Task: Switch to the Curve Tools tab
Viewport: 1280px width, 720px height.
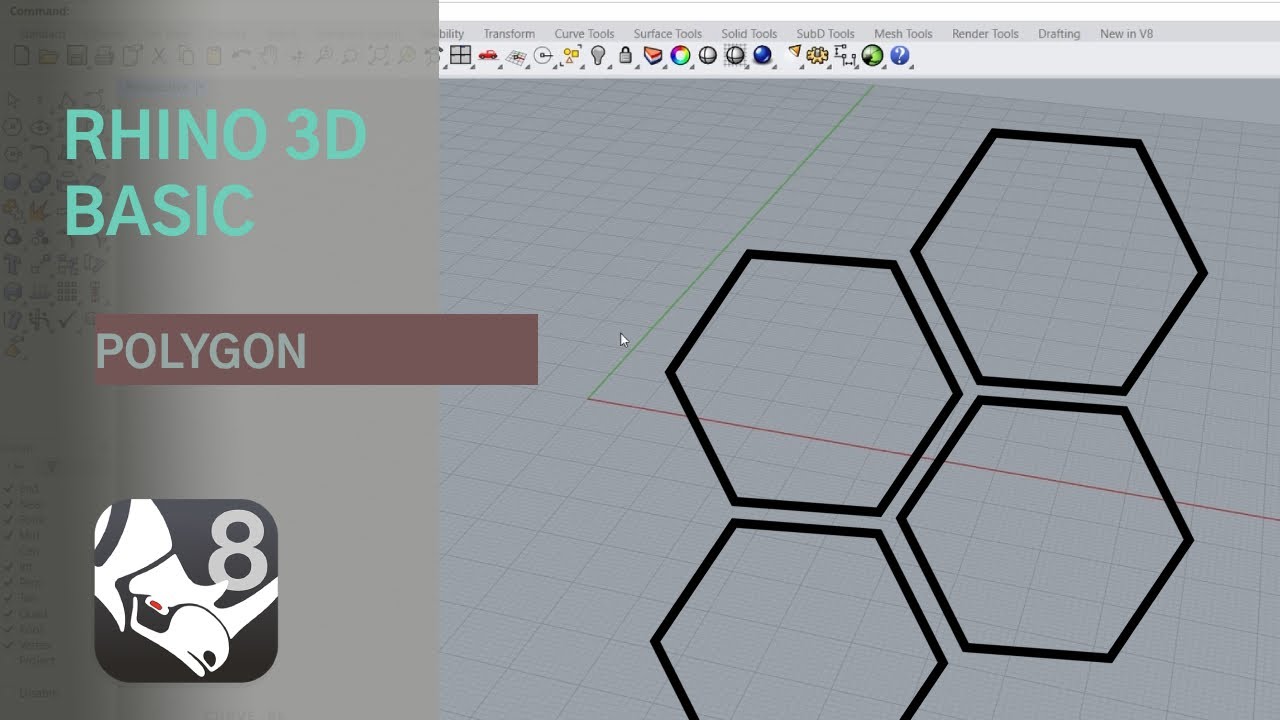Action: point(584,34)
